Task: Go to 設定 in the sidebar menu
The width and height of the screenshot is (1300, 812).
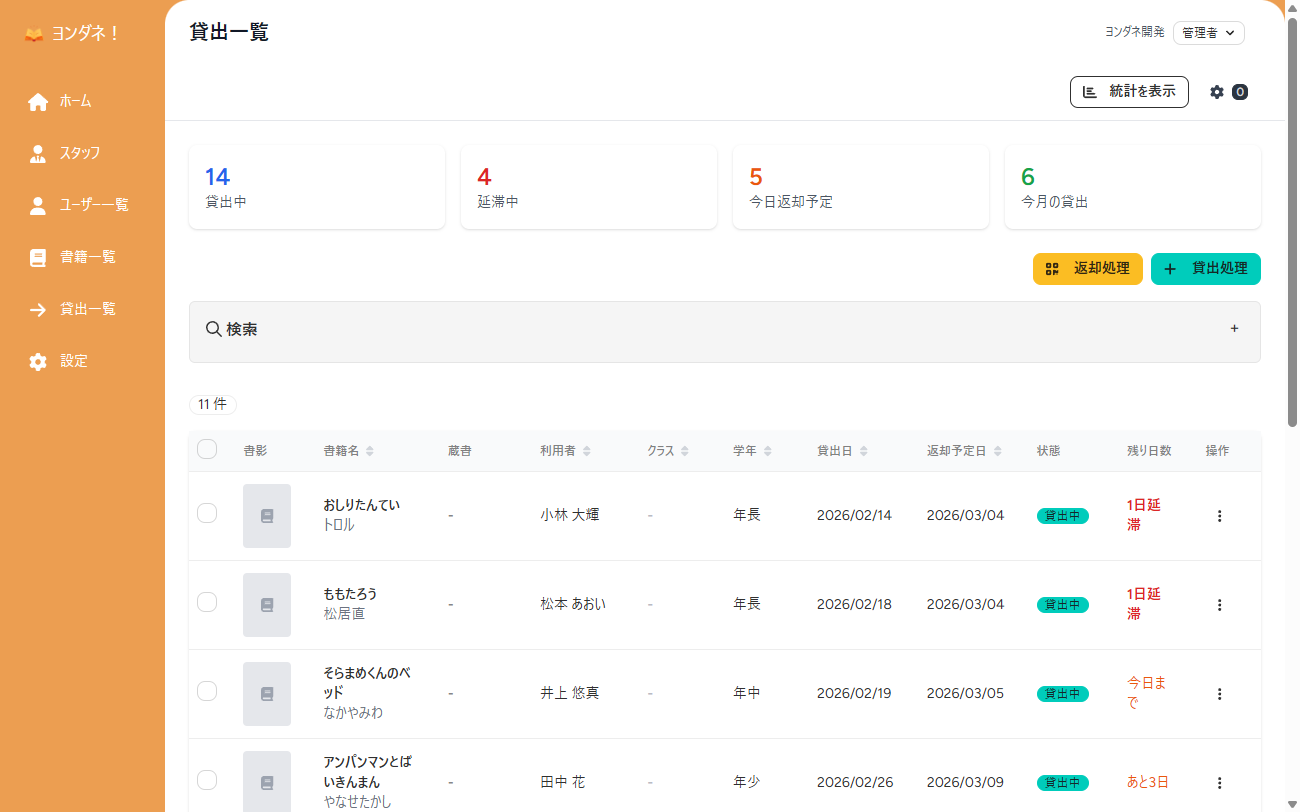Action: click(73, 361)
